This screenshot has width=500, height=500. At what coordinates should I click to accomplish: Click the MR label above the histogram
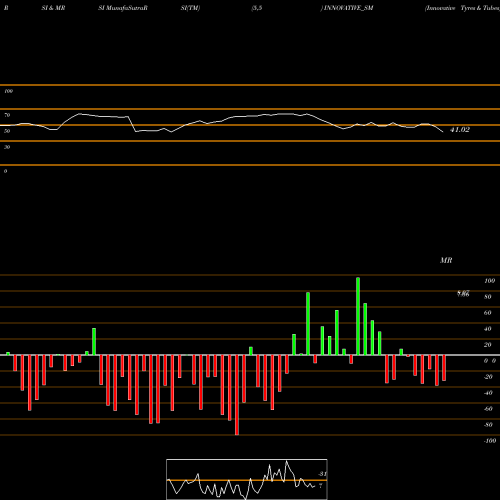[x=446, y=260]
